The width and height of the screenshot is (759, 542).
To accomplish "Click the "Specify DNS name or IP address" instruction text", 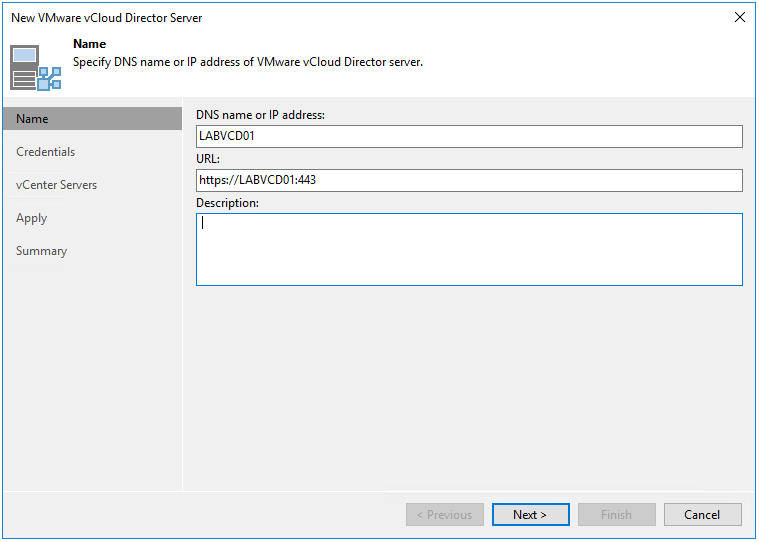I will pyautogui.click(x=248, y=62).
